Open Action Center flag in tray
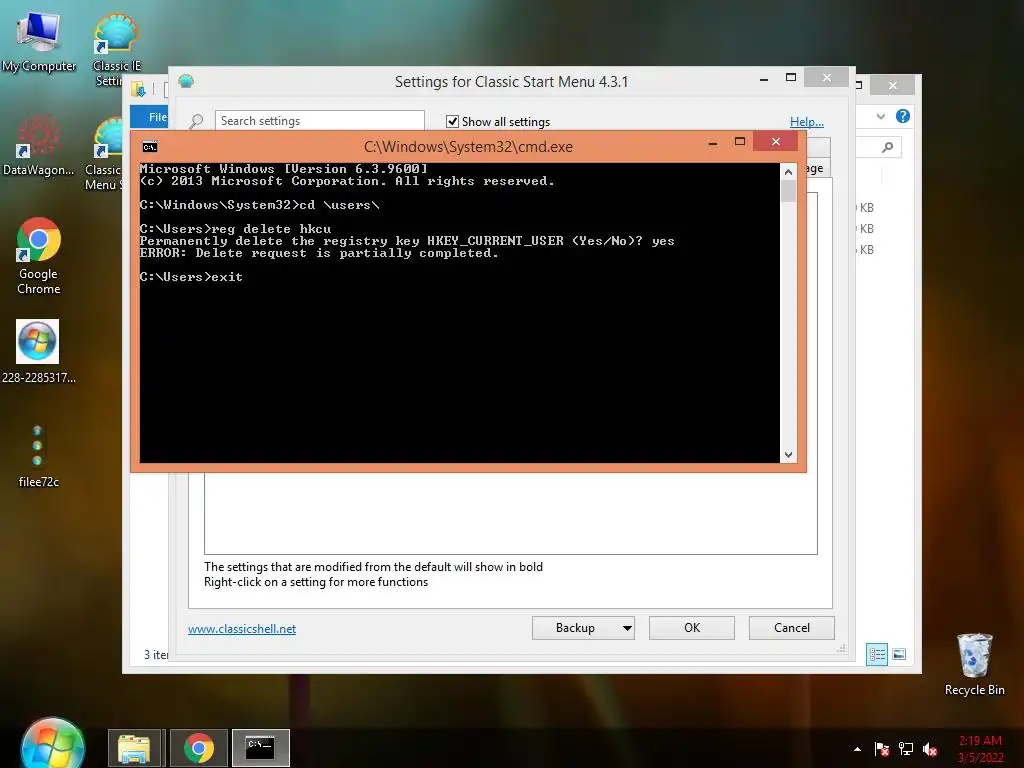 pyautogui.click(x=882, y=749)
